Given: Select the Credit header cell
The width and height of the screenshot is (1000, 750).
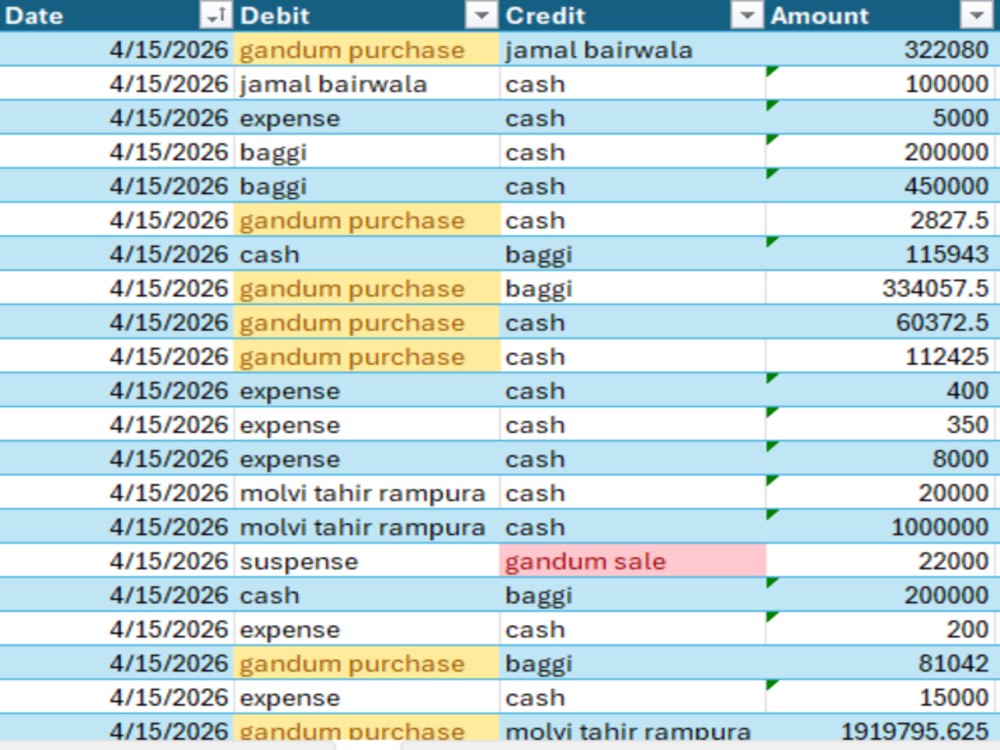Looking at the screenshot, I should 633,15.
